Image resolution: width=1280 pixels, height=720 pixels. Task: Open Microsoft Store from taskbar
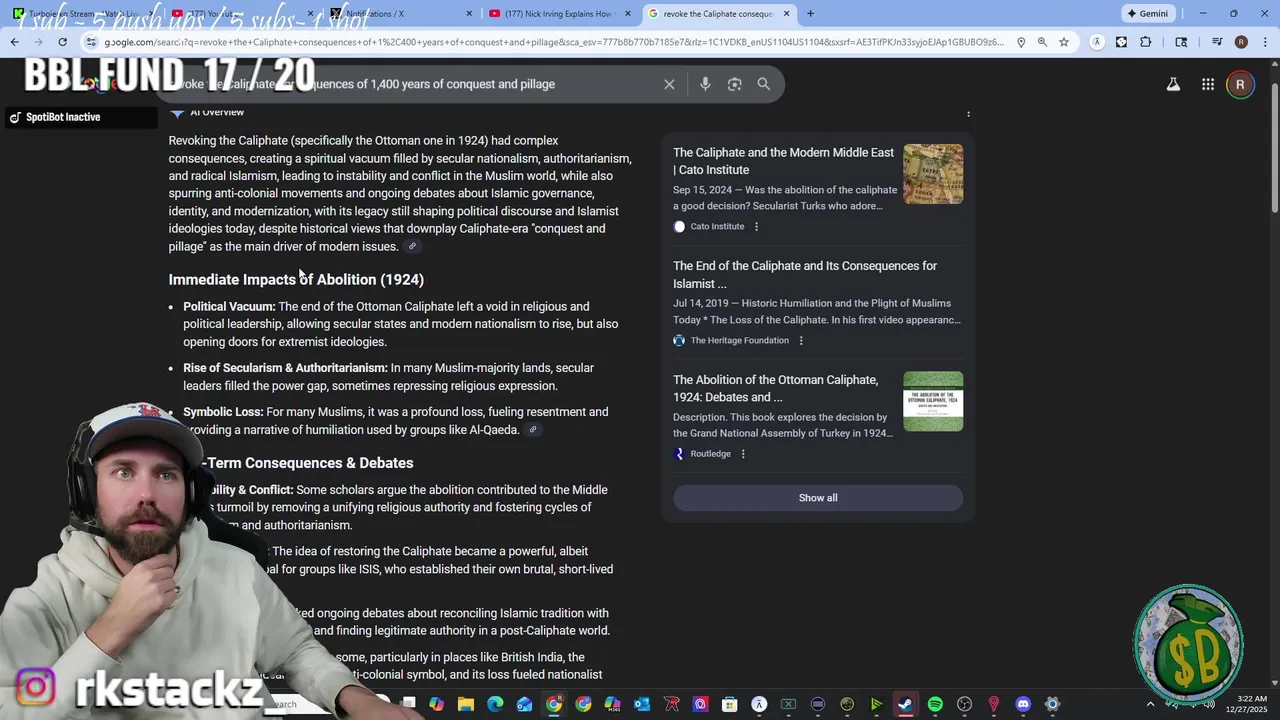tap(730, 705)
